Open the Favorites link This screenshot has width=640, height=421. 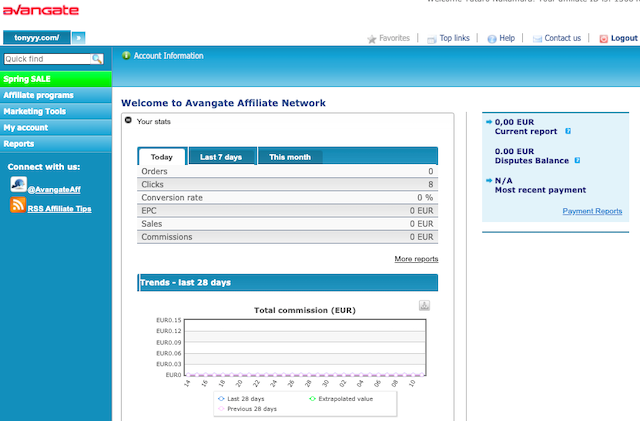click(x=394, y=38)
